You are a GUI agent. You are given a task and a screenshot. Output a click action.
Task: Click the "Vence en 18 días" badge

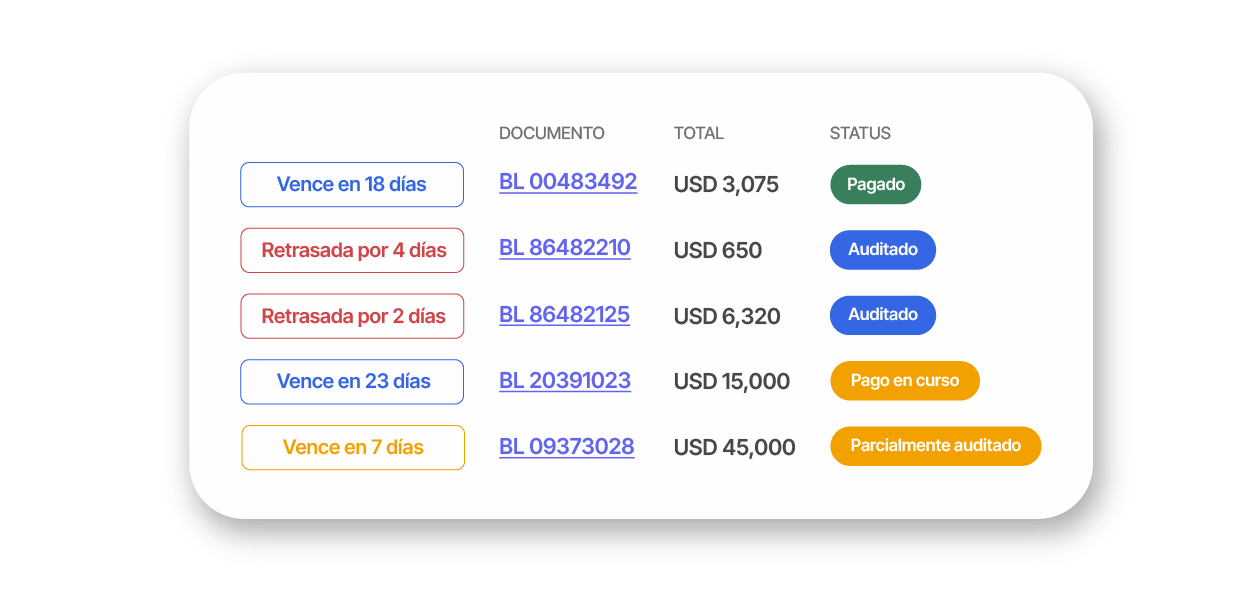coord(351,185)
